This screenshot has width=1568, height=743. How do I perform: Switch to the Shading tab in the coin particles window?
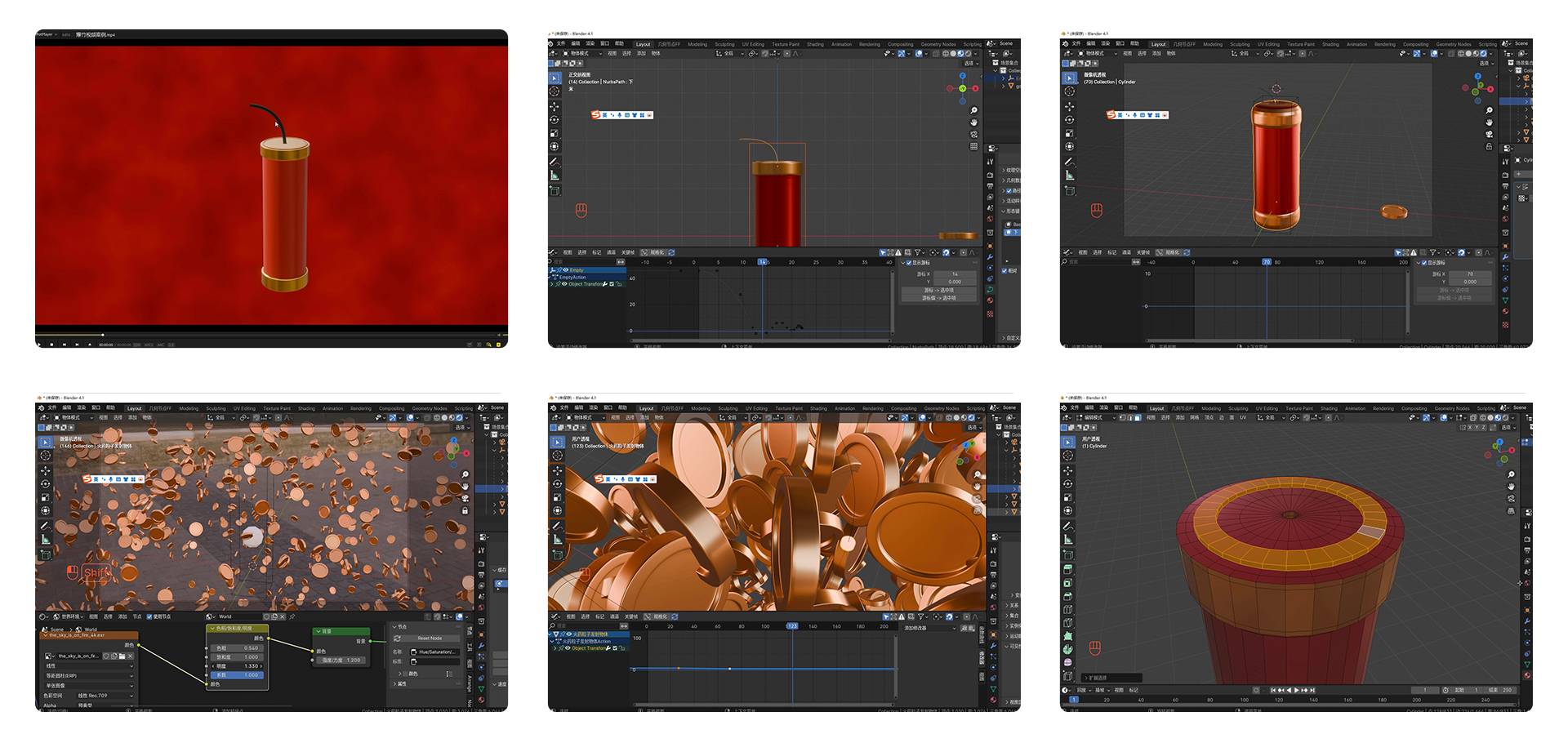(306, 408)
